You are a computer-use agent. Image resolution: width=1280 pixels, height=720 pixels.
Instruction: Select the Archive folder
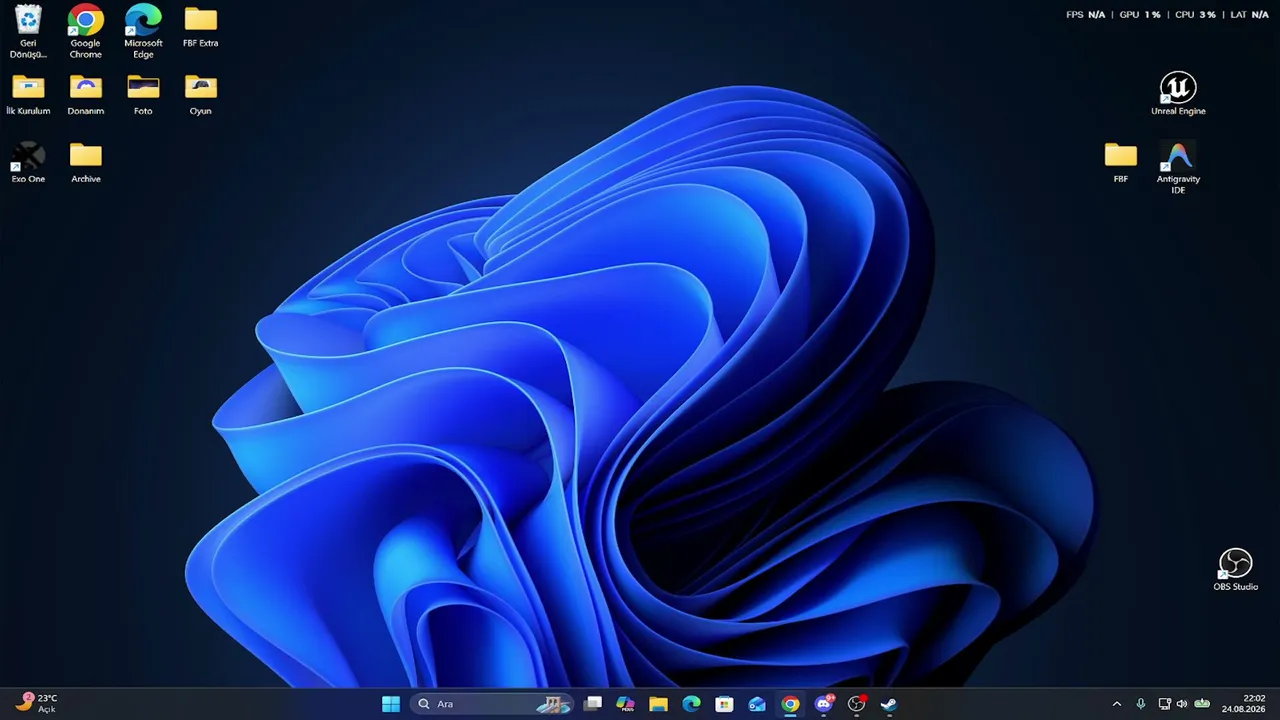85,163
